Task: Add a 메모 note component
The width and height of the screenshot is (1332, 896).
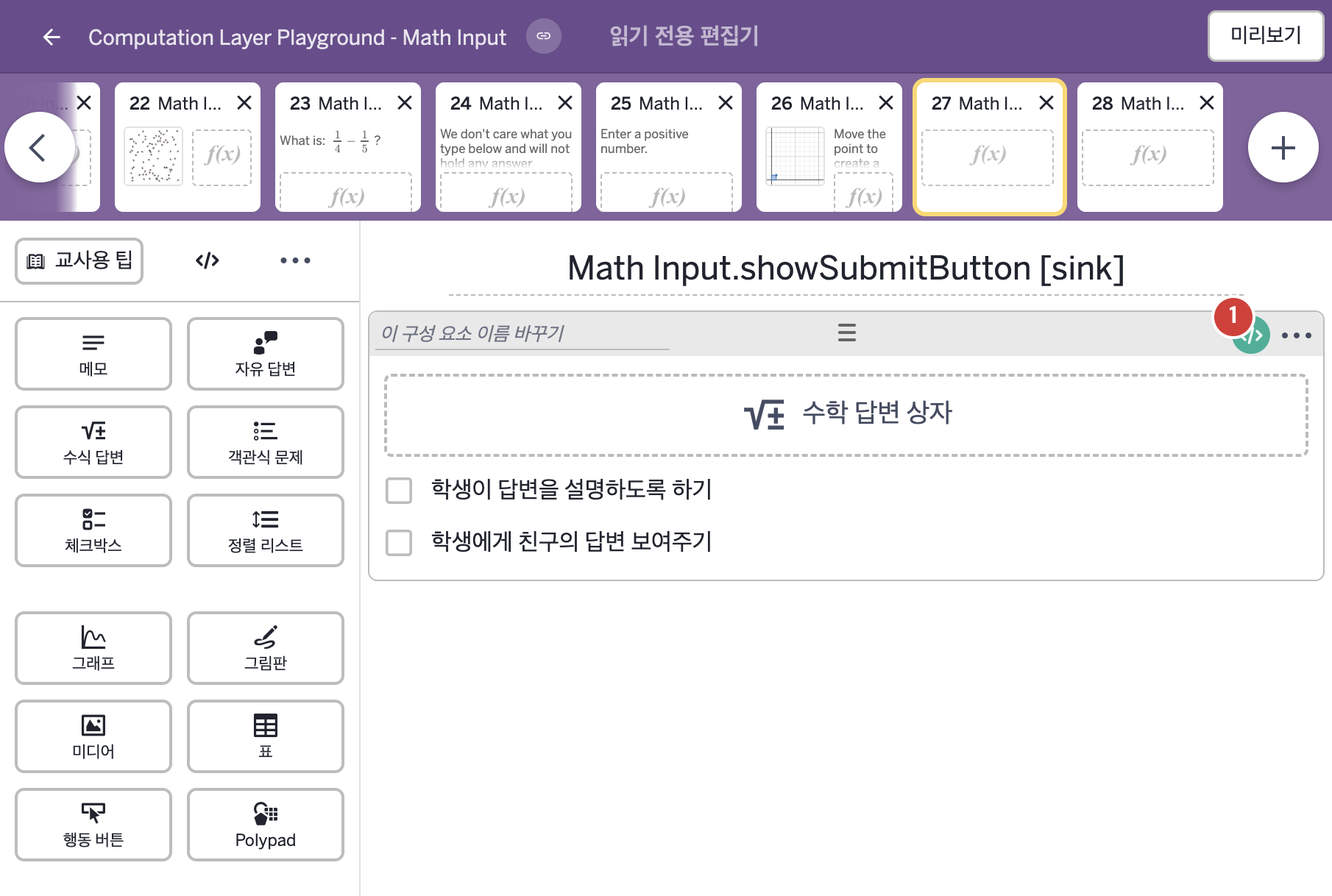Action: point(93,354)
